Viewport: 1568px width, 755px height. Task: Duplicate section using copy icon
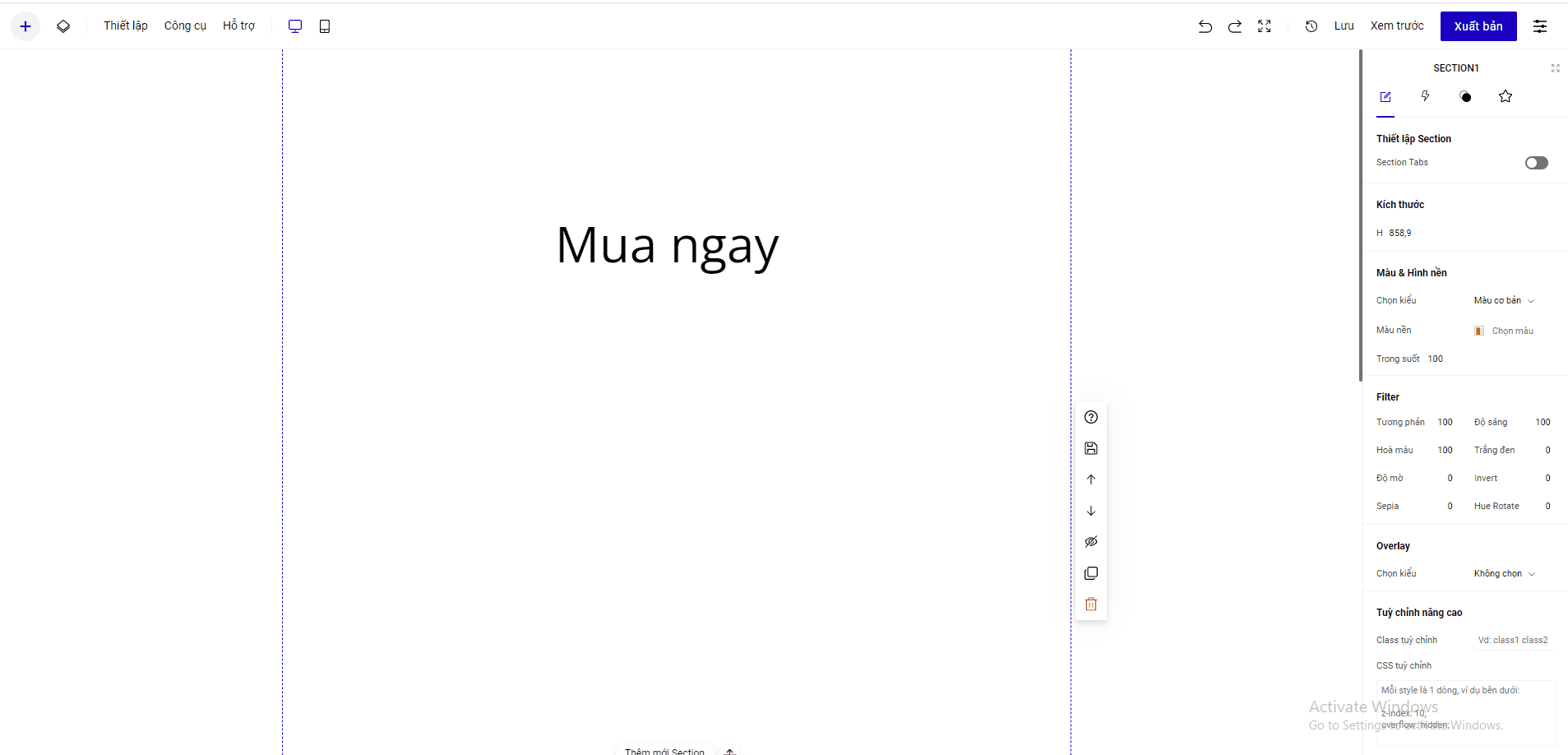point(1091,573)
